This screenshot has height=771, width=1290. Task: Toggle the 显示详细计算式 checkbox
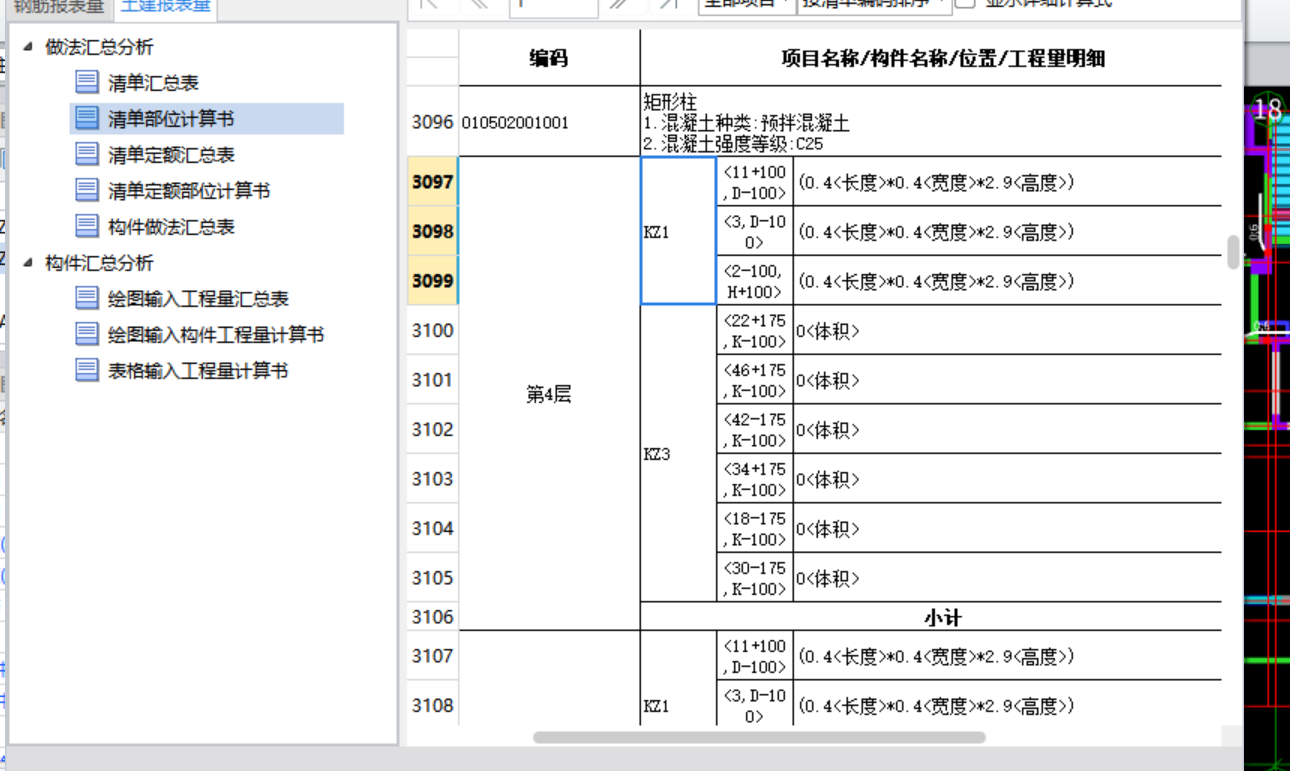(x=966, y=4)
